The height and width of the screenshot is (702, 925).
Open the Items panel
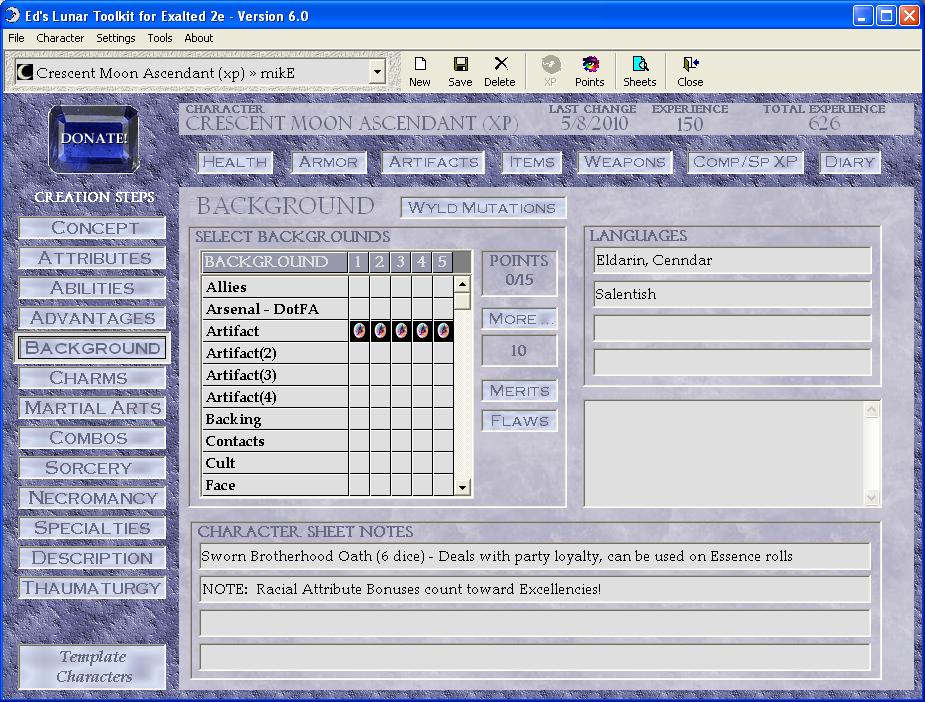coord(532,162)
